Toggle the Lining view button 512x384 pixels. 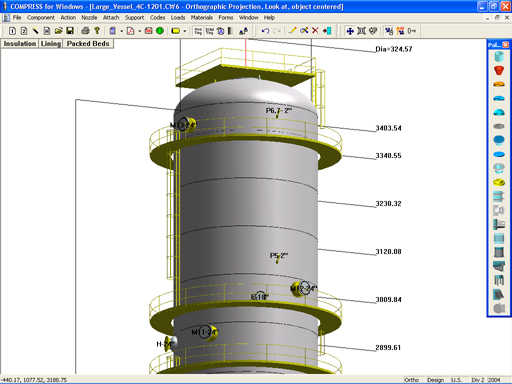point(51,44)
